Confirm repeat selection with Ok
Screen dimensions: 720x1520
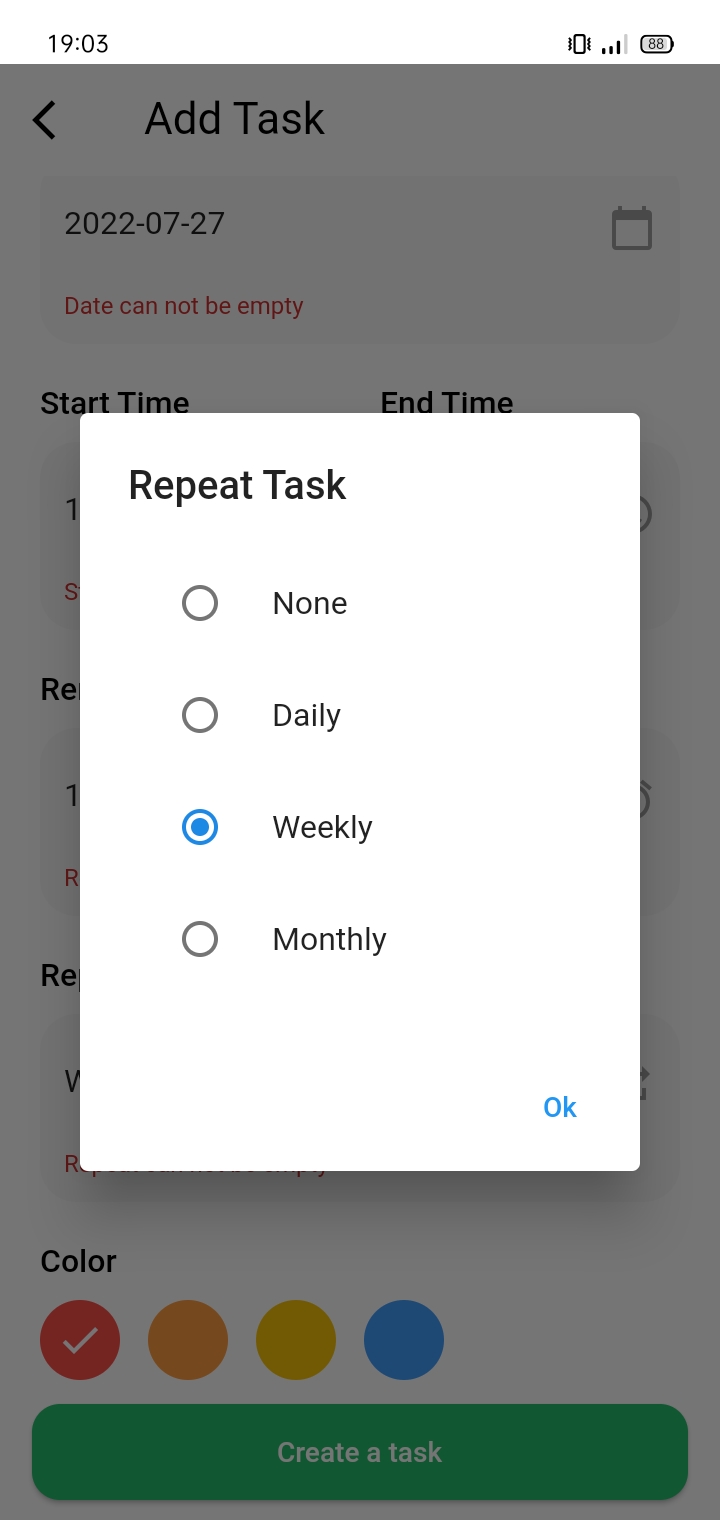[559, 1107]
